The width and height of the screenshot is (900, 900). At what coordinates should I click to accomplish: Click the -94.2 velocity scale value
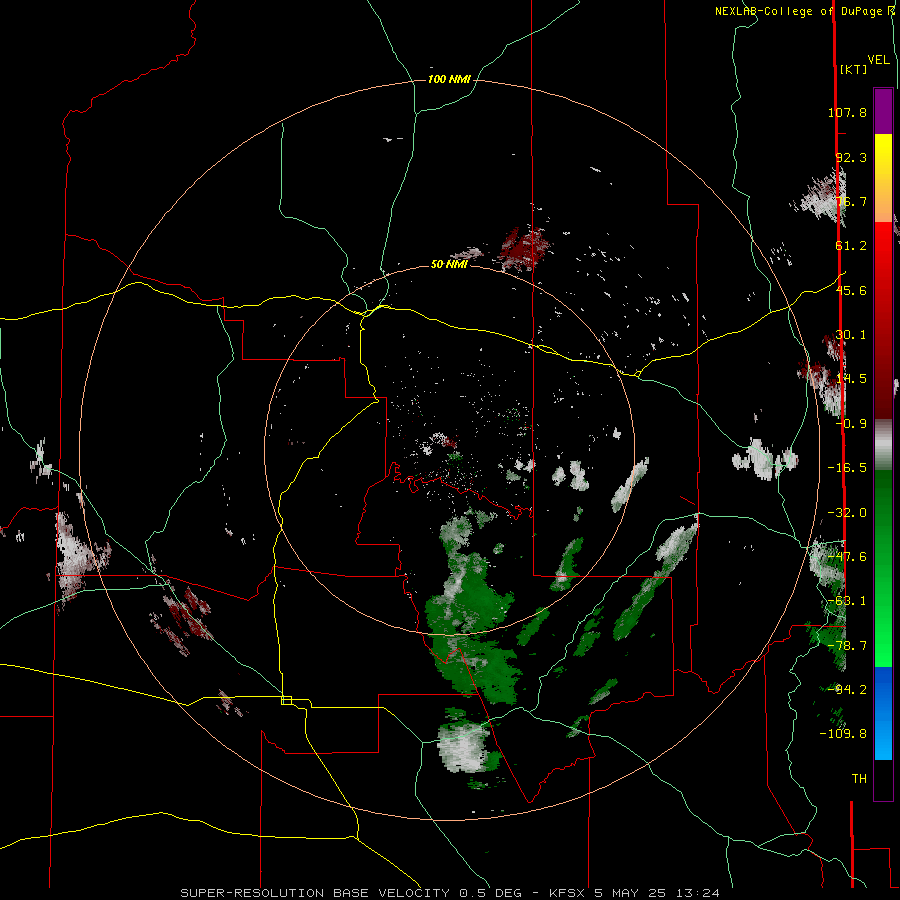pos(847,689)
